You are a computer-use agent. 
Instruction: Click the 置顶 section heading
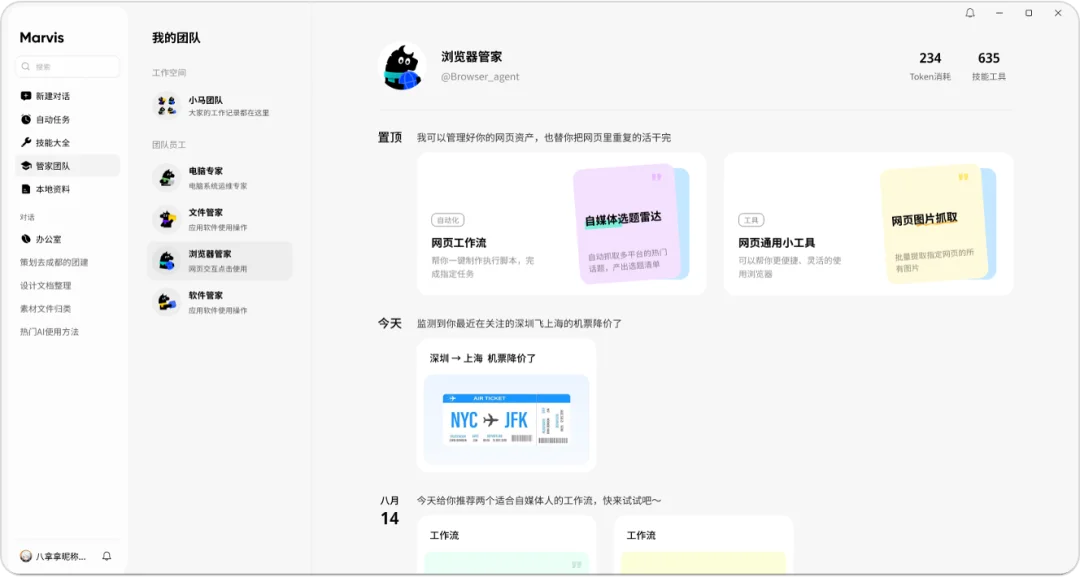click(390, 137)
